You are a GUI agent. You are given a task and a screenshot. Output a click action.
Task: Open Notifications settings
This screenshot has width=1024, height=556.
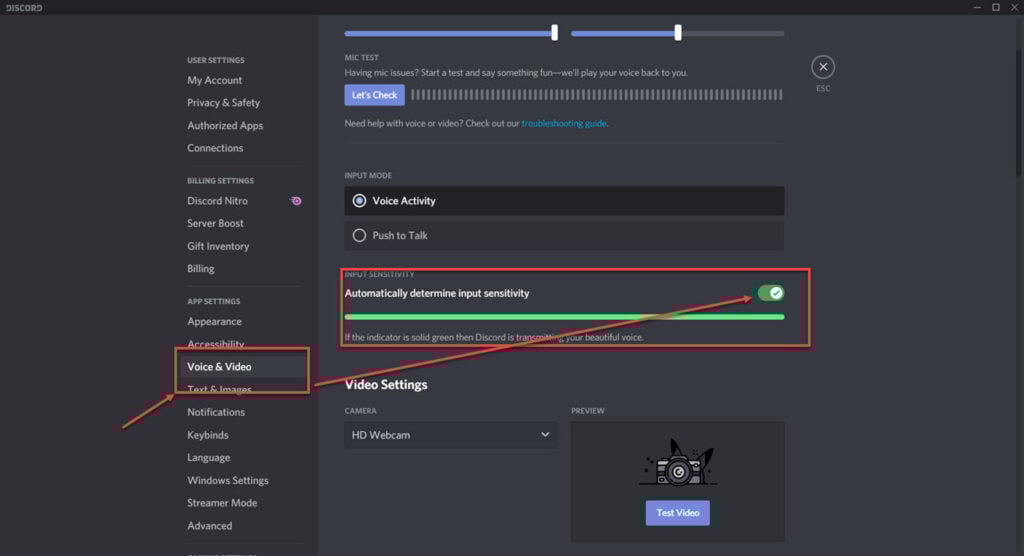pos(216,412)
